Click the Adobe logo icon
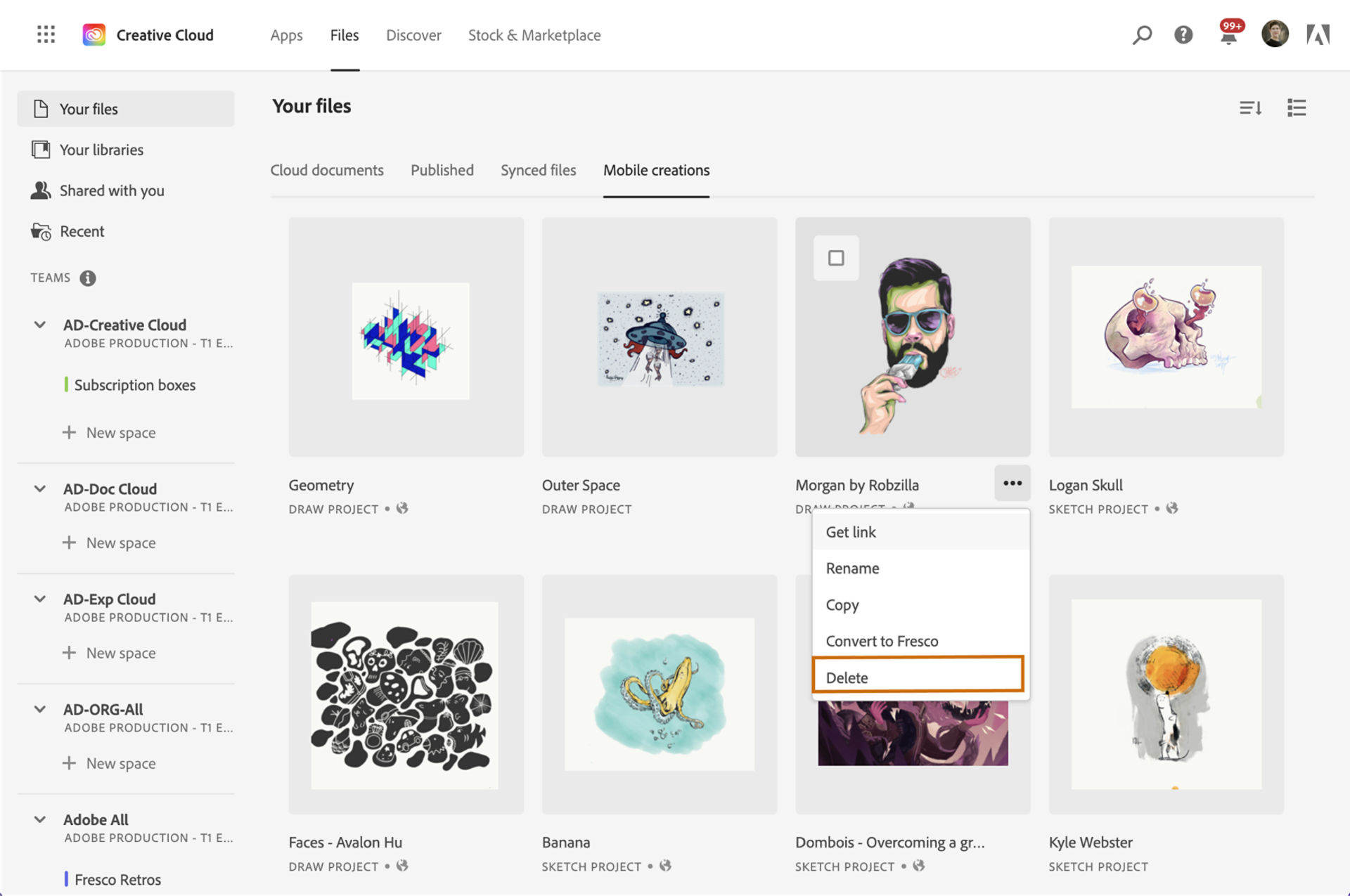 coord(1318,34)
